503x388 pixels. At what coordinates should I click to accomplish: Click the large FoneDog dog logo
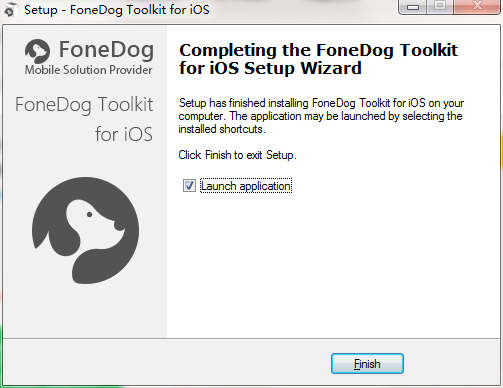coord(86,230)
